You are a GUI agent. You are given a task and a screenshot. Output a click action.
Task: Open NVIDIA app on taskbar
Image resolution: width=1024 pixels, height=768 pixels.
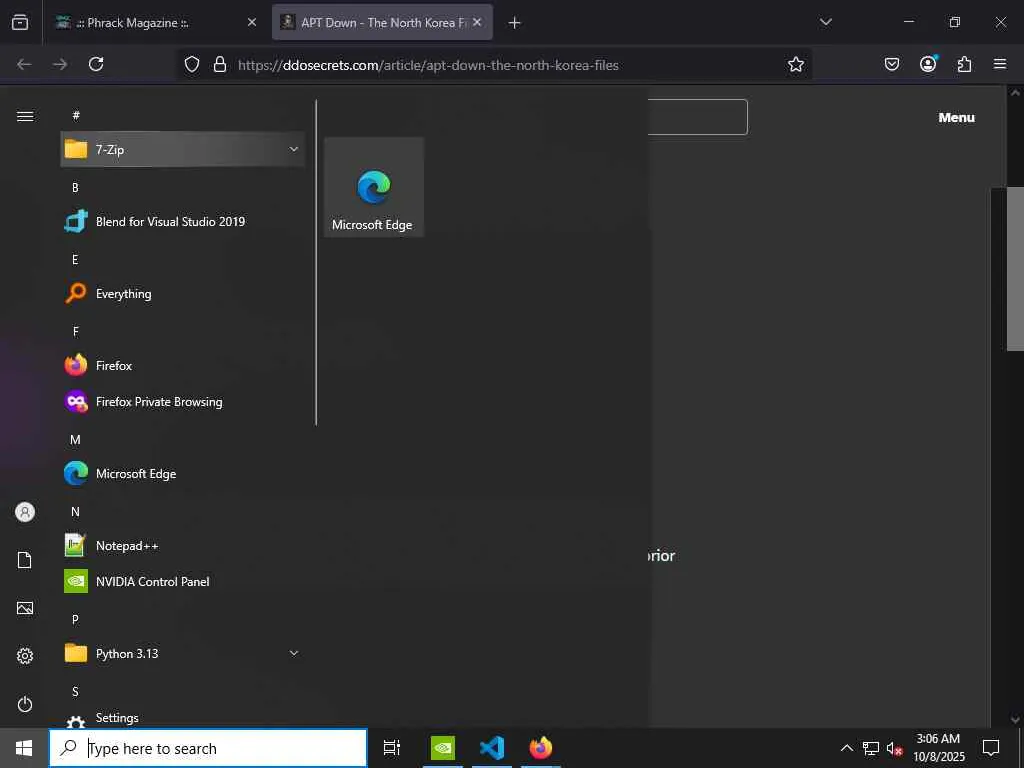coord(443,748)
